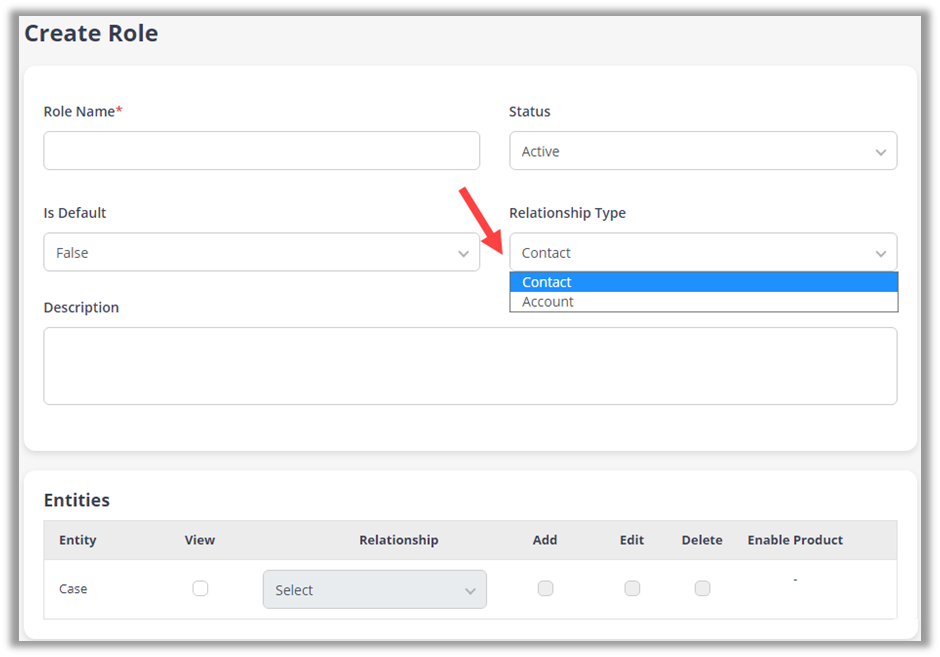
Task: Tick the View checkbox for Case
Action: point(200,589)
